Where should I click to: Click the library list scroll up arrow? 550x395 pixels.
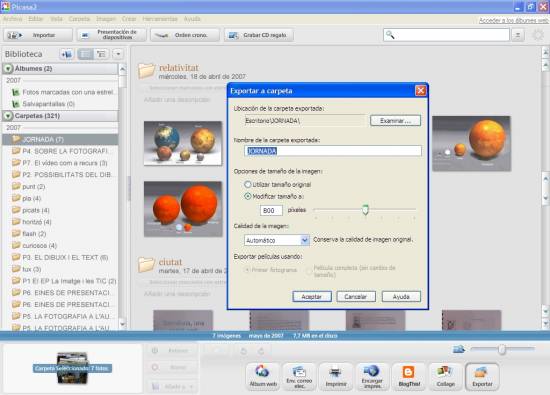(x=122, y=69)
